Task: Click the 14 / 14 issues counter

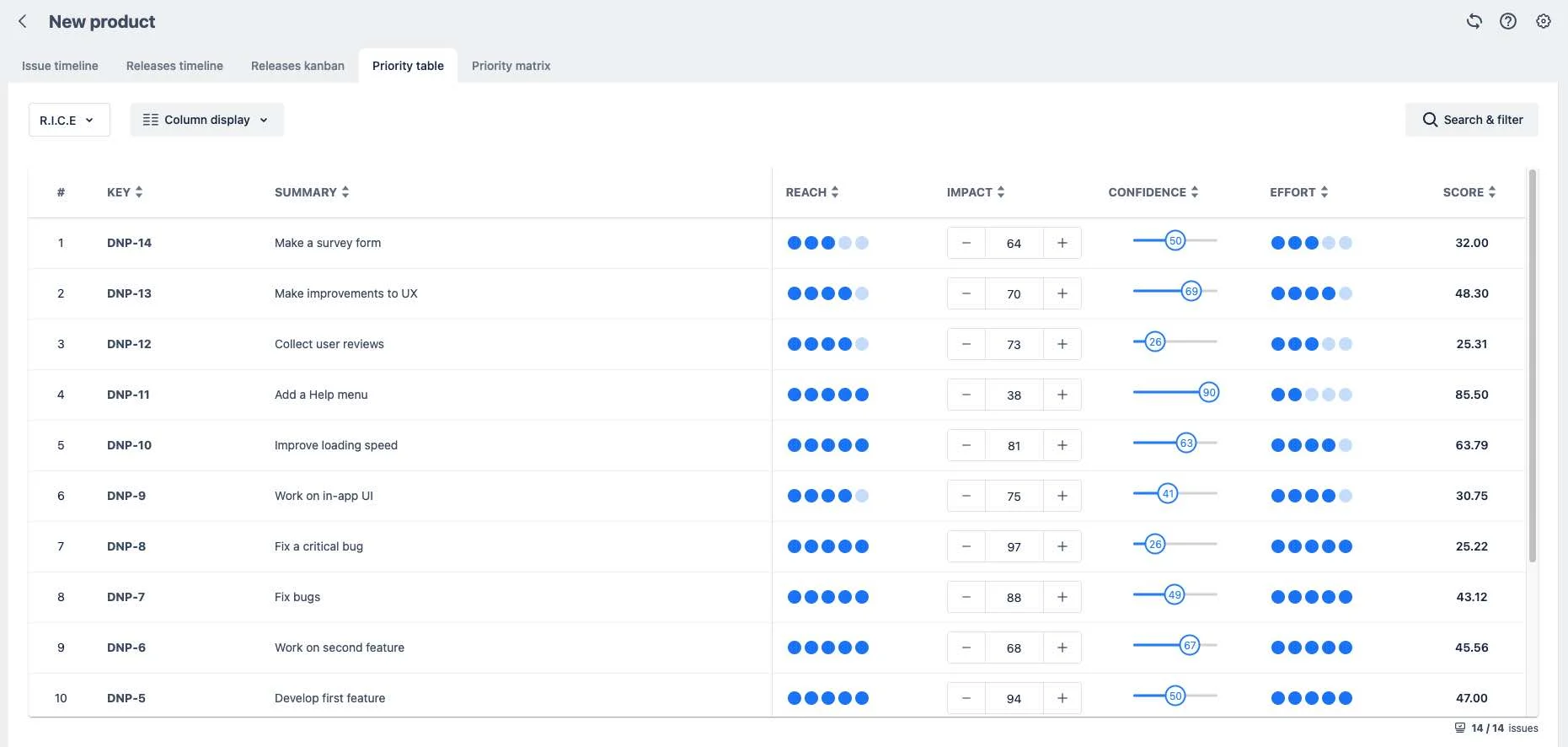Action: pyautogui.click(x=1496, y=728)
